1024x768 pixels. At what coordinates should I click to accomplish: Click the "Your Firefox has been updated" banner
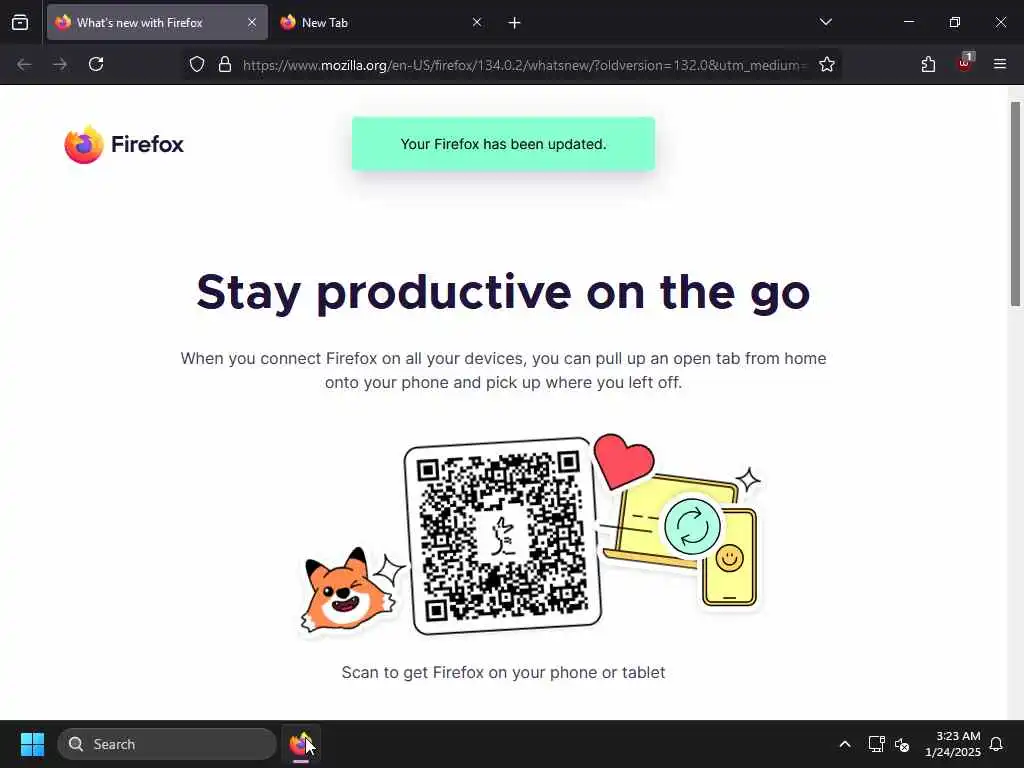504,144
